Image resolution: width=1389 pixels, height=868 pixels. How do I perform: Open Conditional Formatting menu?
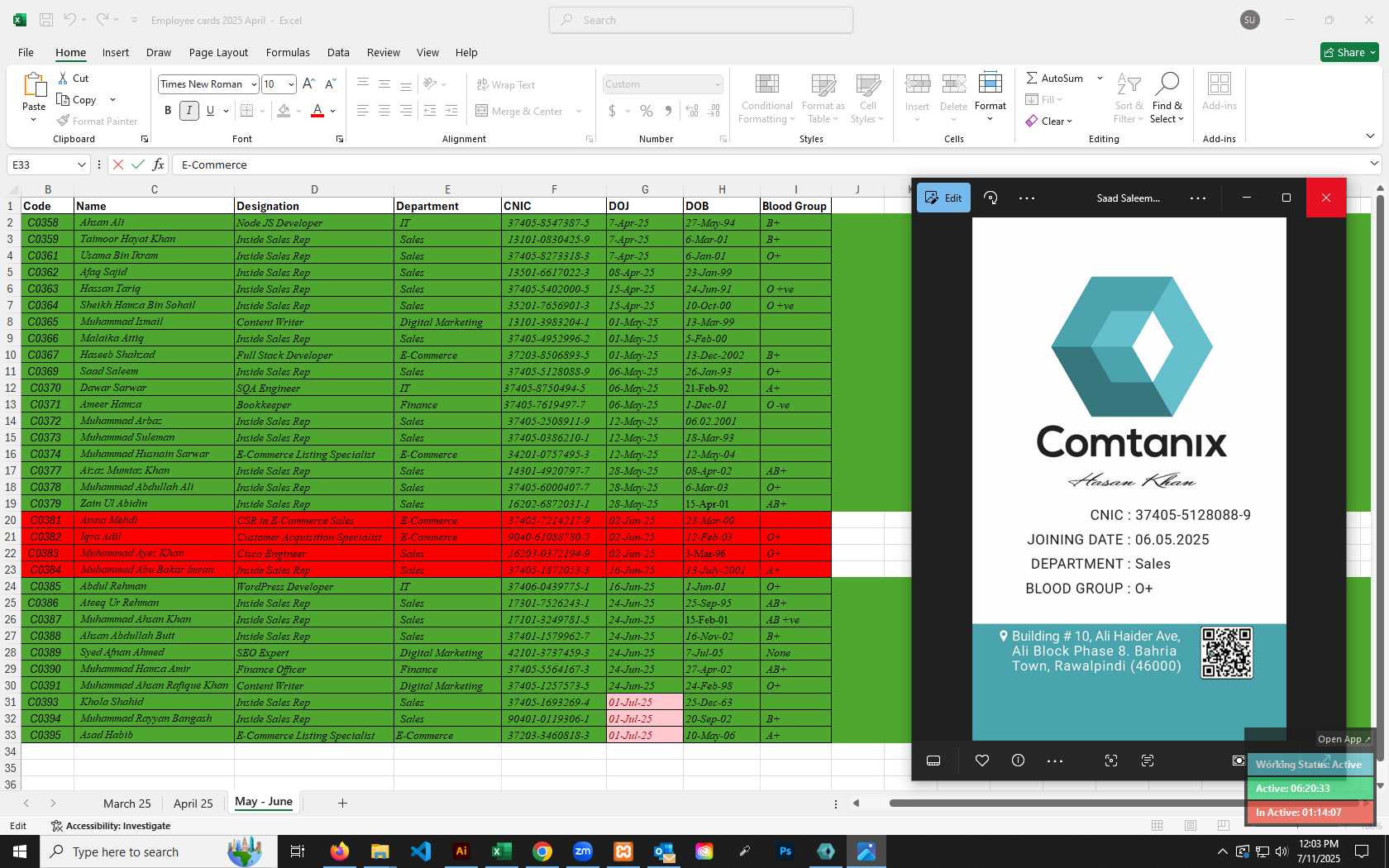[766, 98]
